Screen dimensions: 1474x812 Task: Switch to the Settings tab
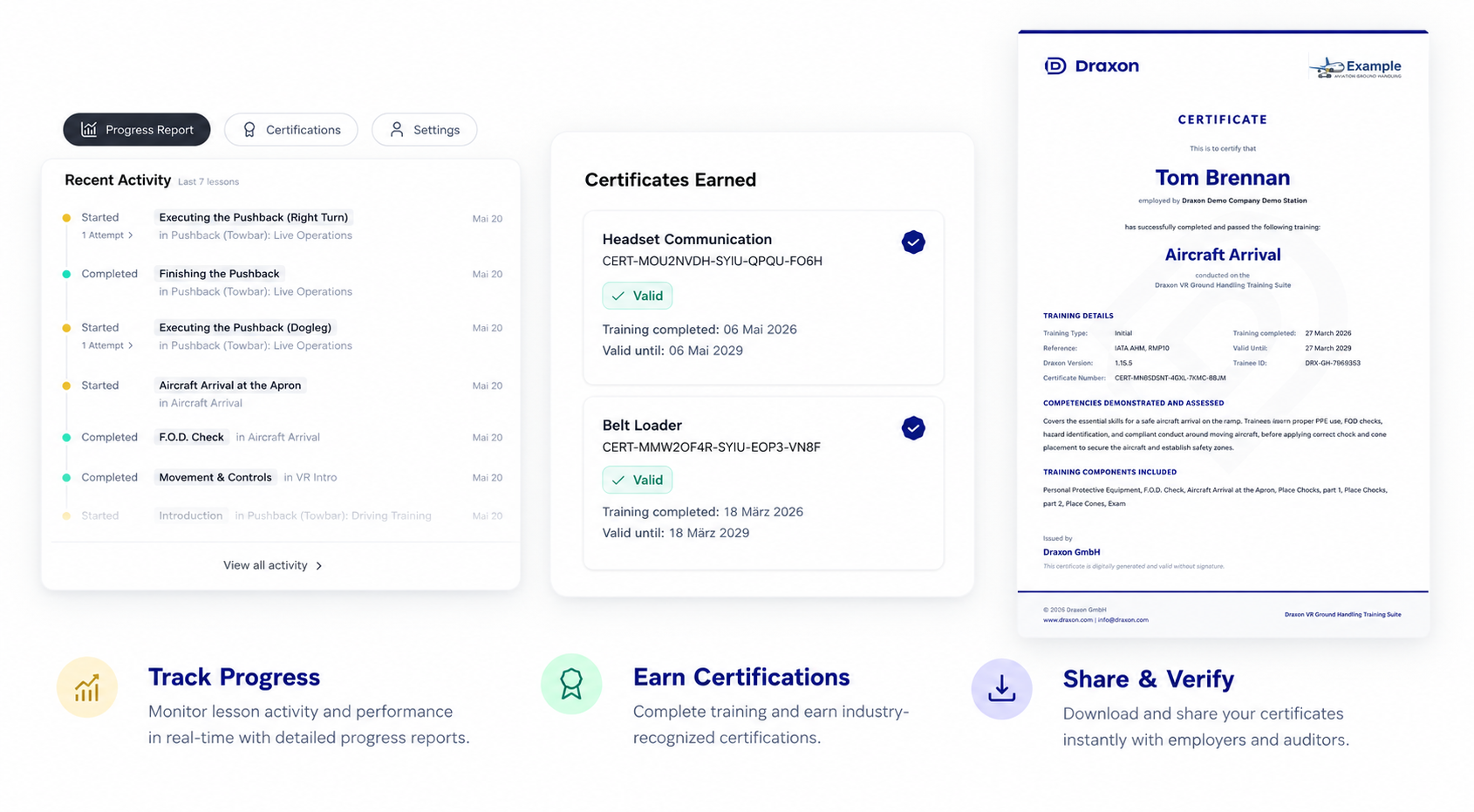point(425,129)
